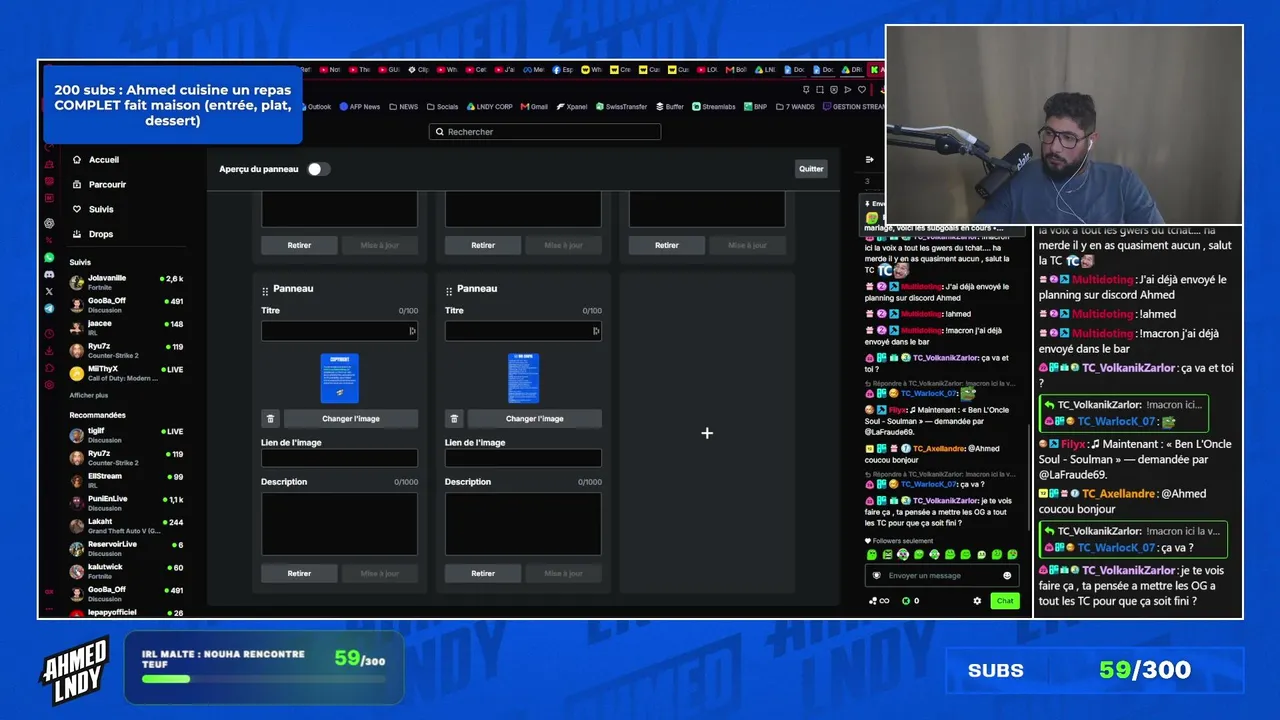This screenshot has width=1280, height=720.
Task: Focus Lien de l'image field, second Panneau
Action: click(523, 458)
